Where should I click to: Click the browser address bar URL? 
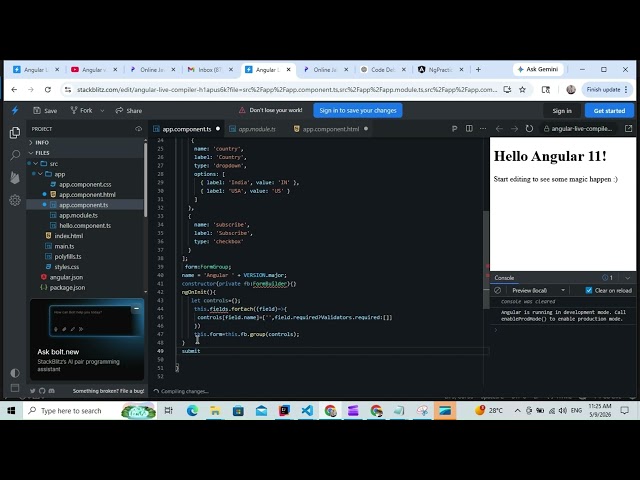point(287,89)
